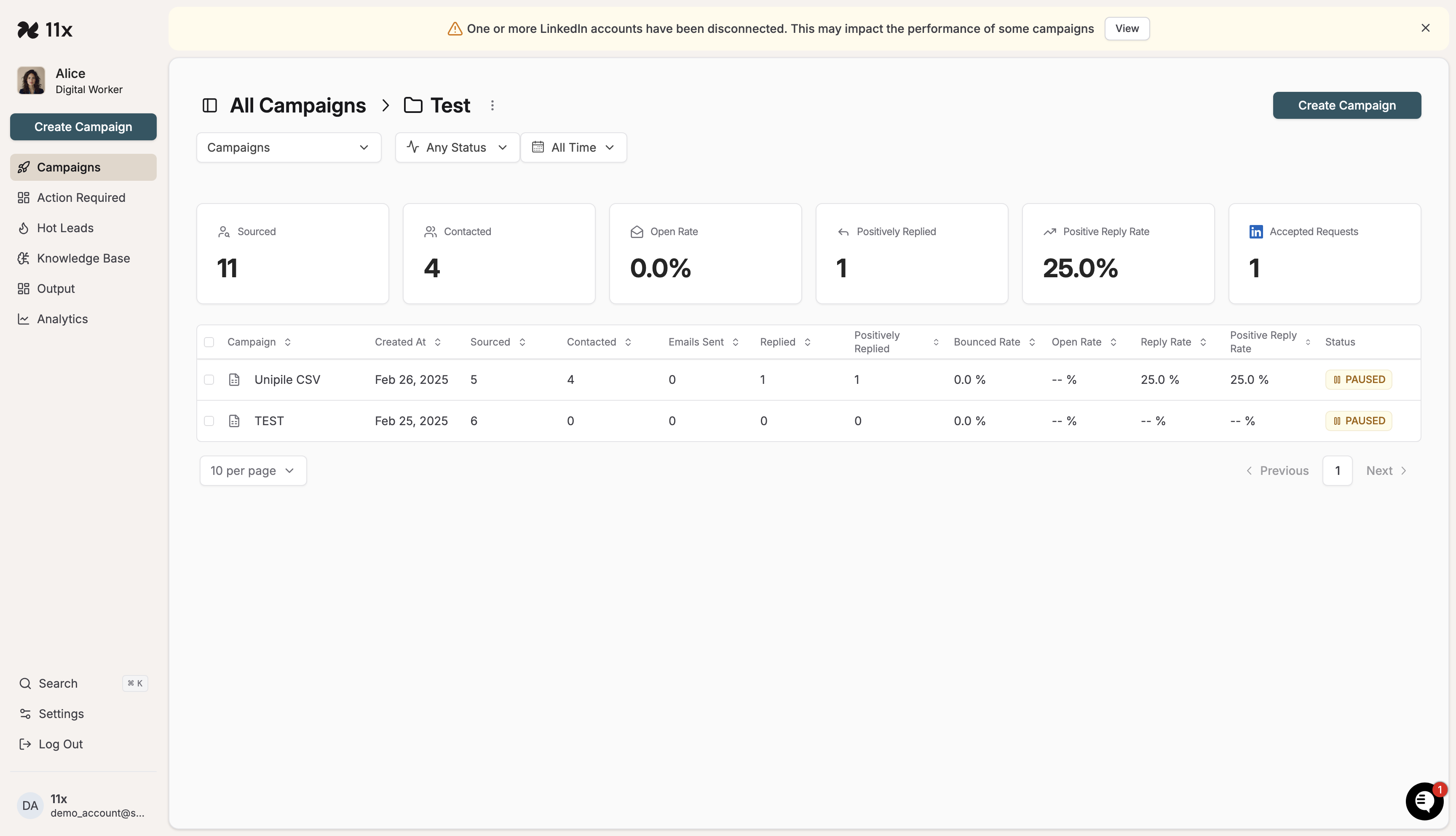Click the document icon beside Unipile CSV

point(234,380)
